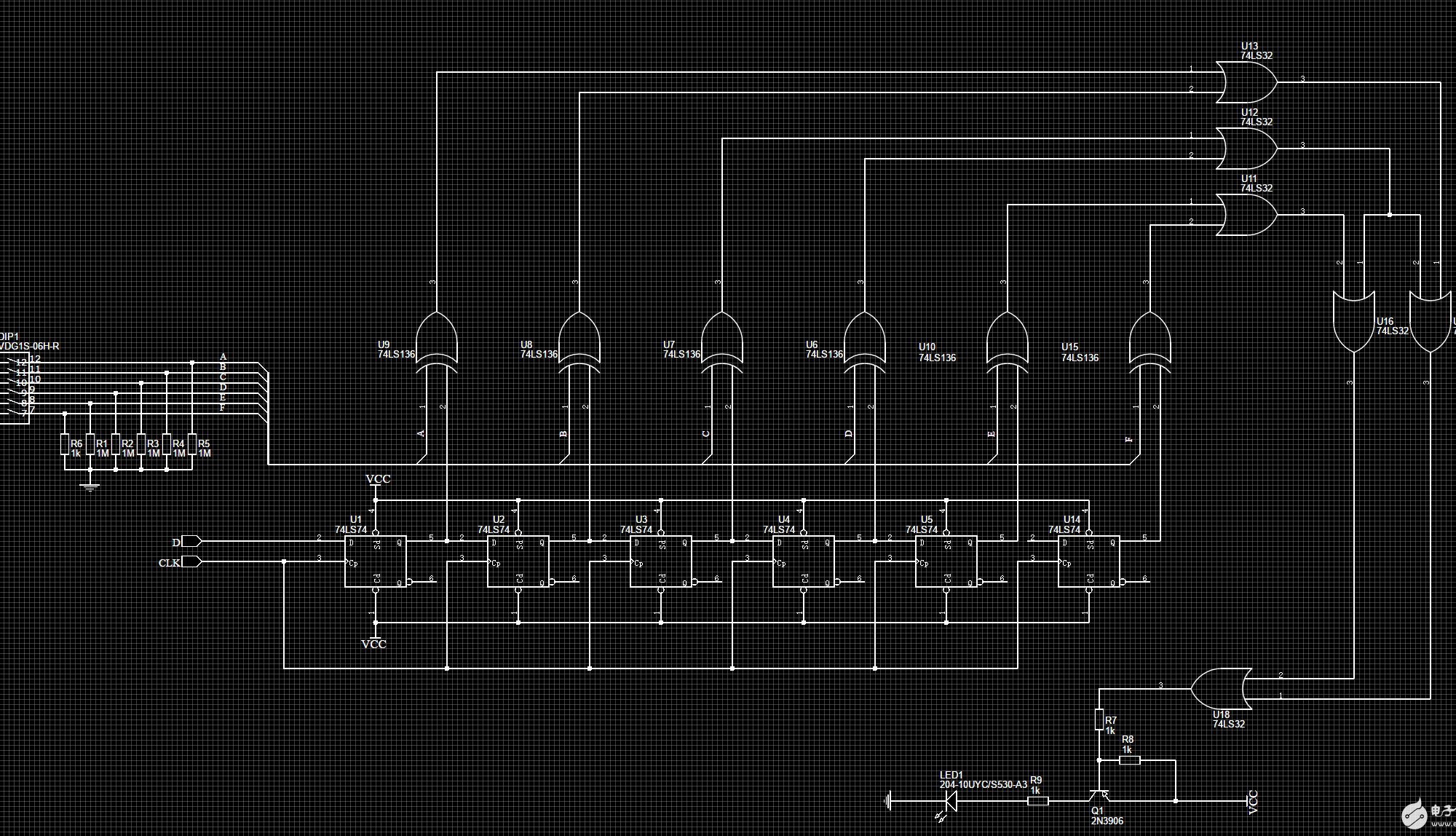Select the R3 1M resistor

[x=141, y=444]
